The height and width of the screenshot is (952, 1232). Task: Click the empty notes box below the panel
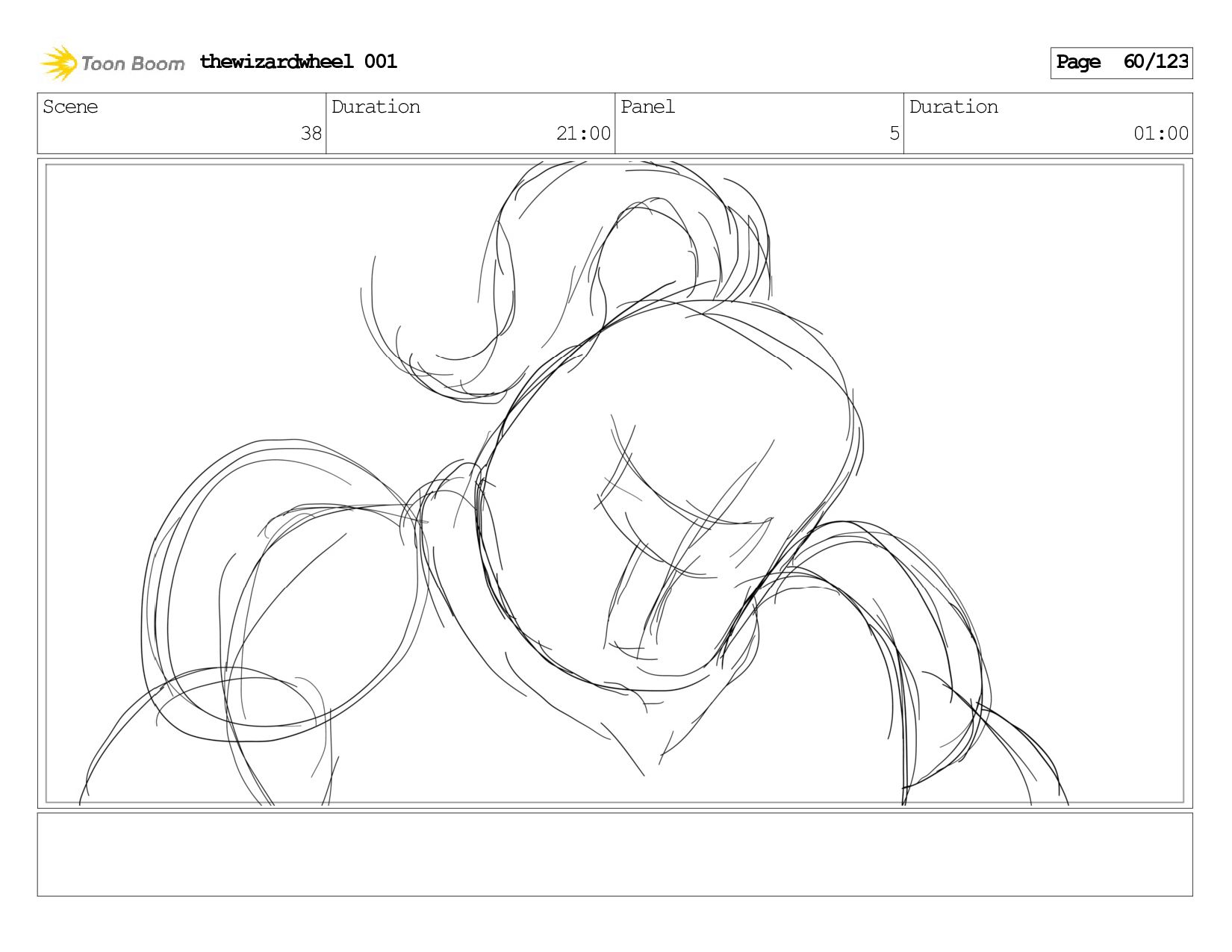coord(615,854)
